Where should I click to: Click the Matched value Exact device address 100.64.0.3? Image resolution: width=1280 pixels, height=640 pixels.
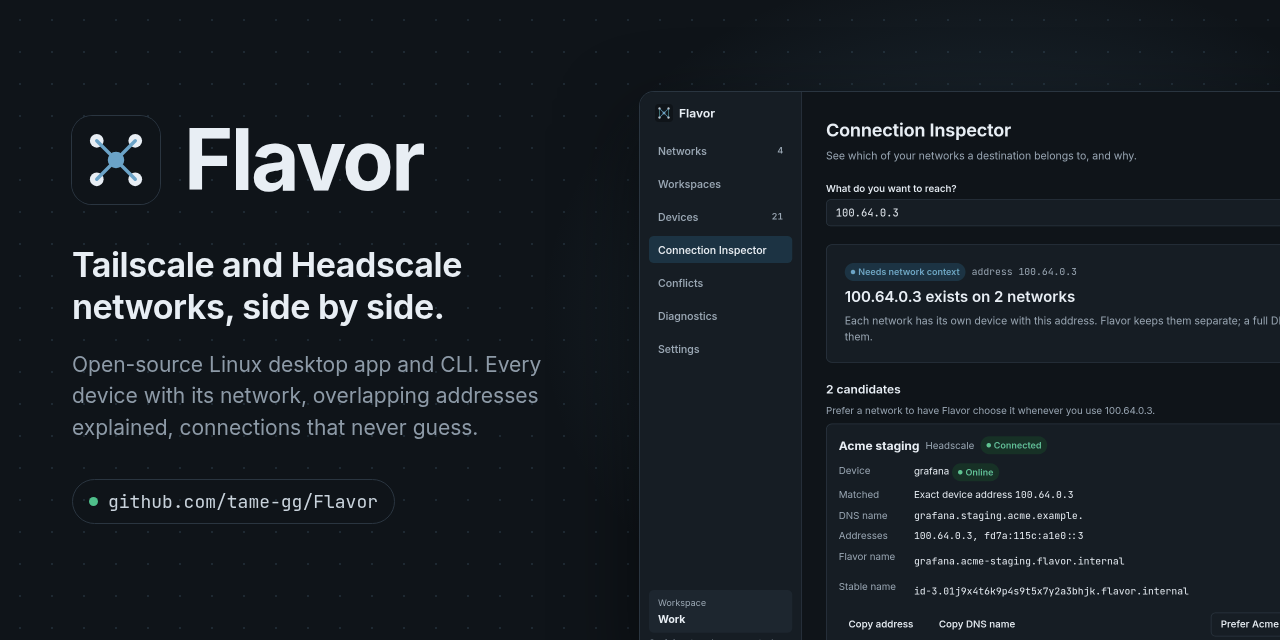tap(993, 495)
